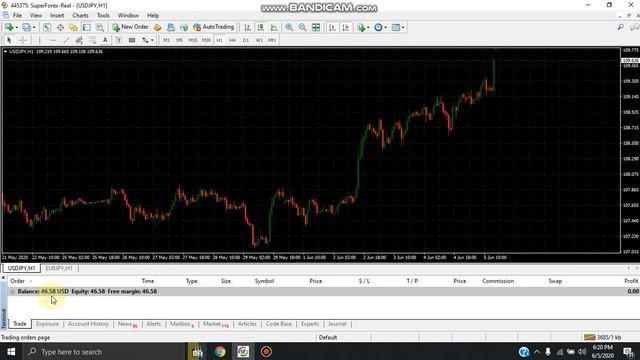
Task: Toggle the Terminal panel icon
Action: 87,27
